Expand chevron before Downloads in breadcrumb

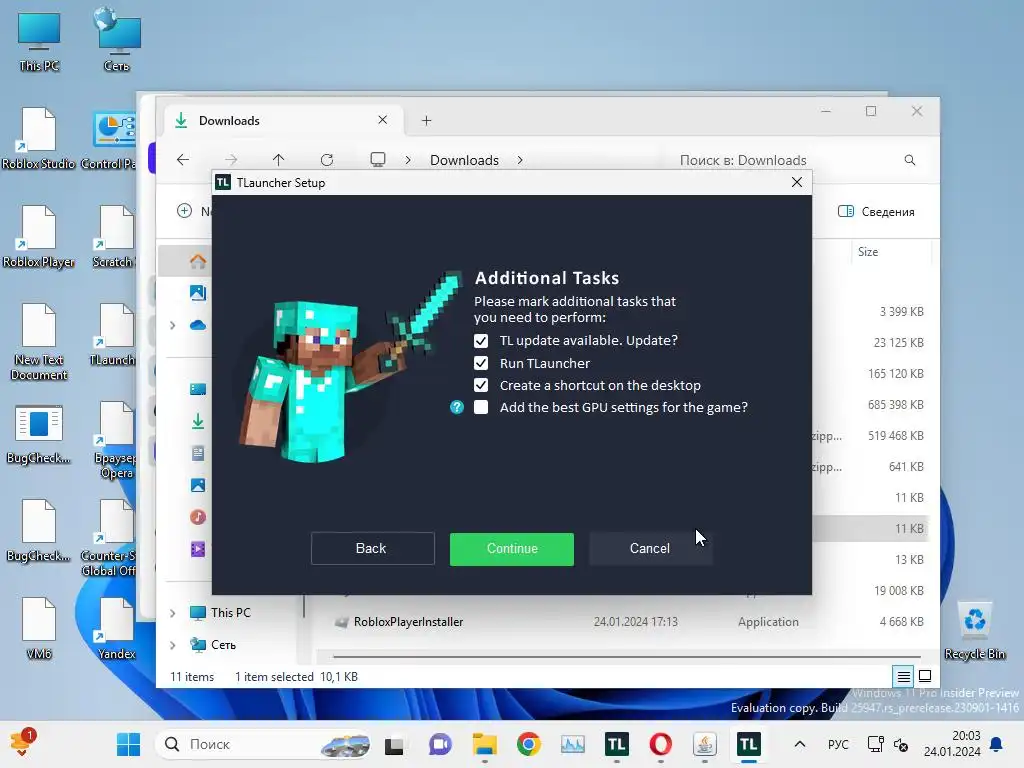coord(408,160)
